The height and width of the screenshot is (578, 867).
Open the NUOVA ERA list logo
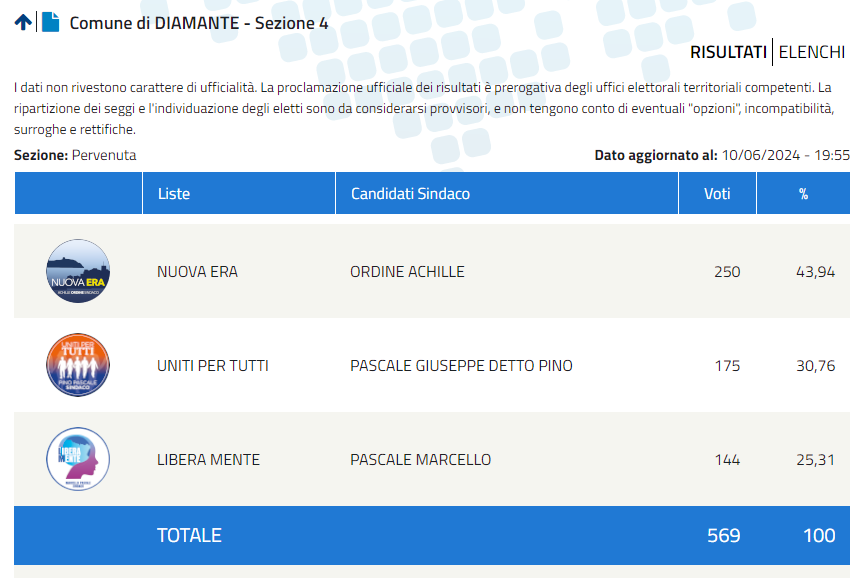(78, 271)
